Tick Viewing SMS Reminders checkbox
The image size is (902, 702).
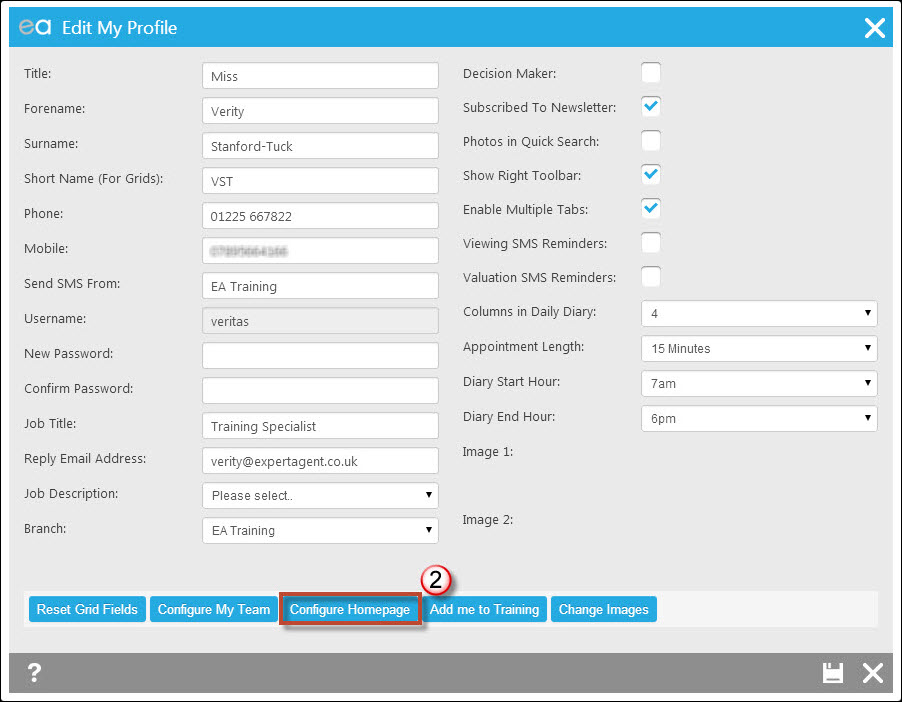point(651,242)
